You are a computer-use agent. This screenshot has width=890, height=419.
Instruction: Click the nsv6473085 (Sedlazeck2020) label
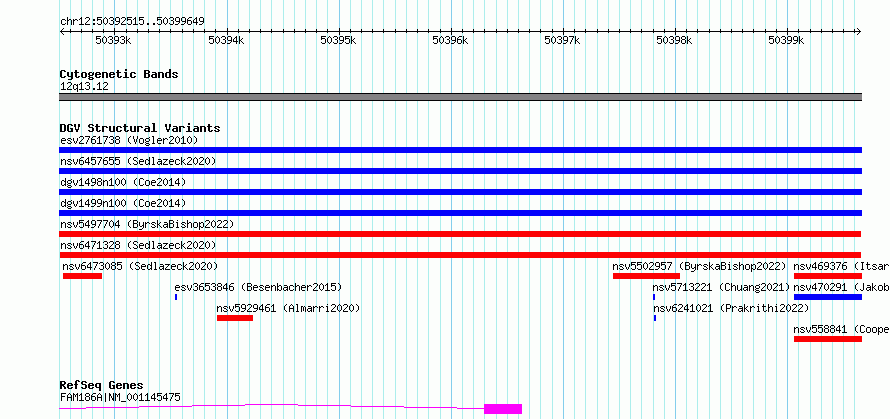(x=140, y=266)
